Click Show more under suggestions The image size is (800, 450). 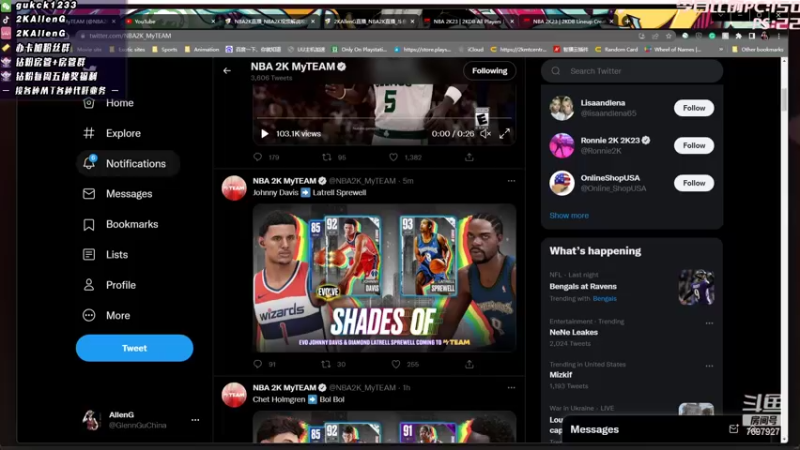(x=569, y=215)
